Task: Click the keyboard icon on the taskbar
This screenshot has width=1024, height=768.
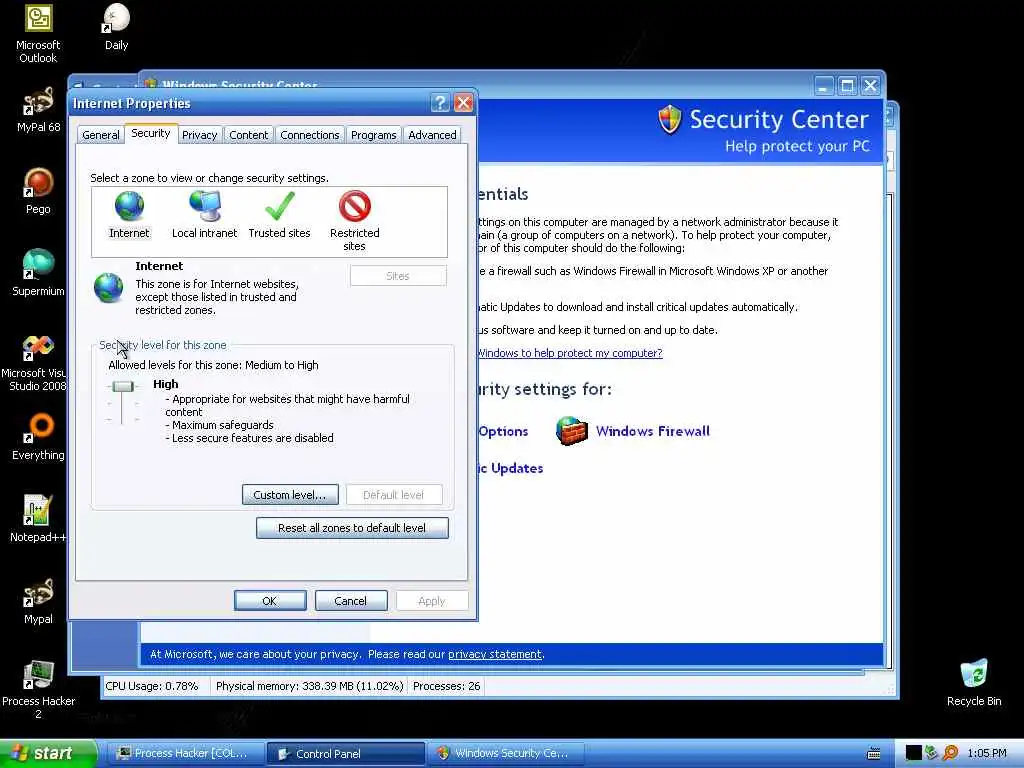Action: (874, 754)
